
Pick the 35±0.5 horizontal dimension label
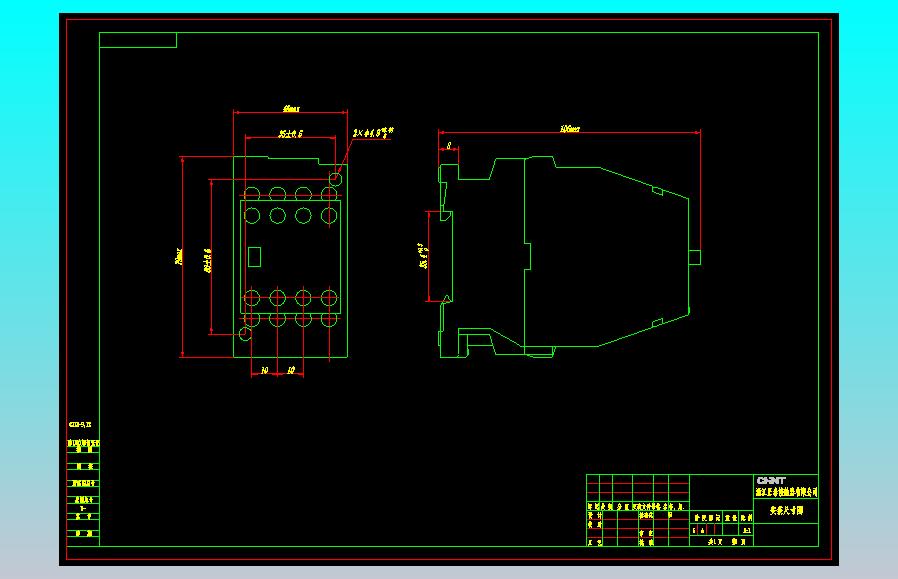coord(290,134)
